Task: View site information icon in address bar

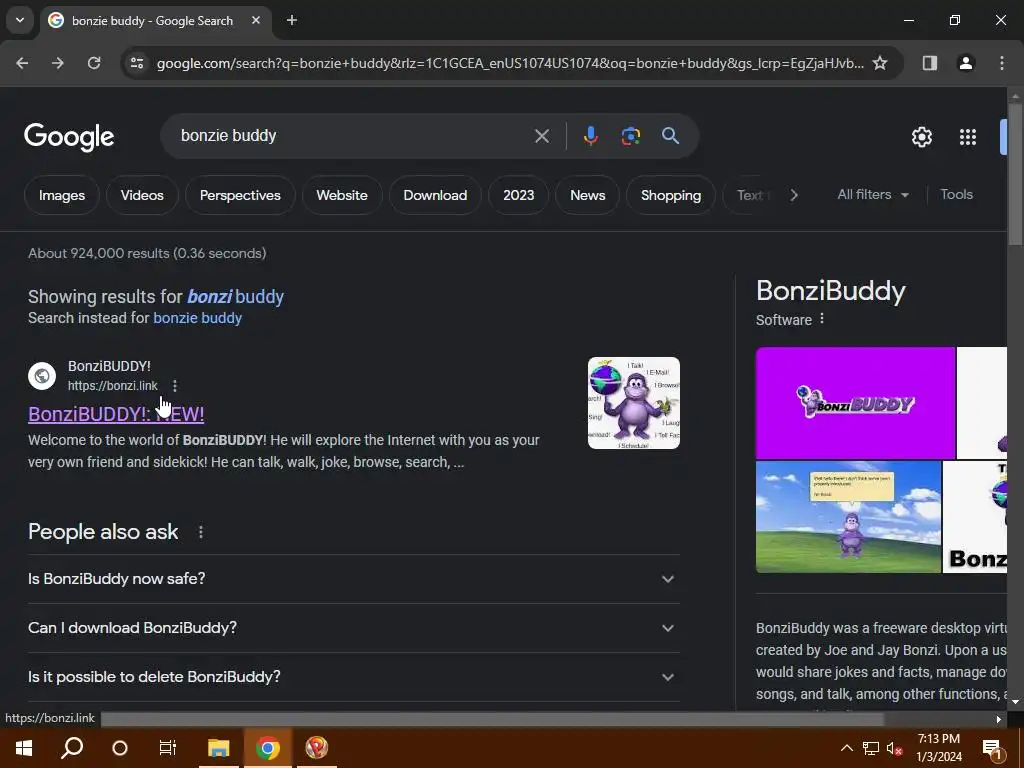Action: [137, 63]
